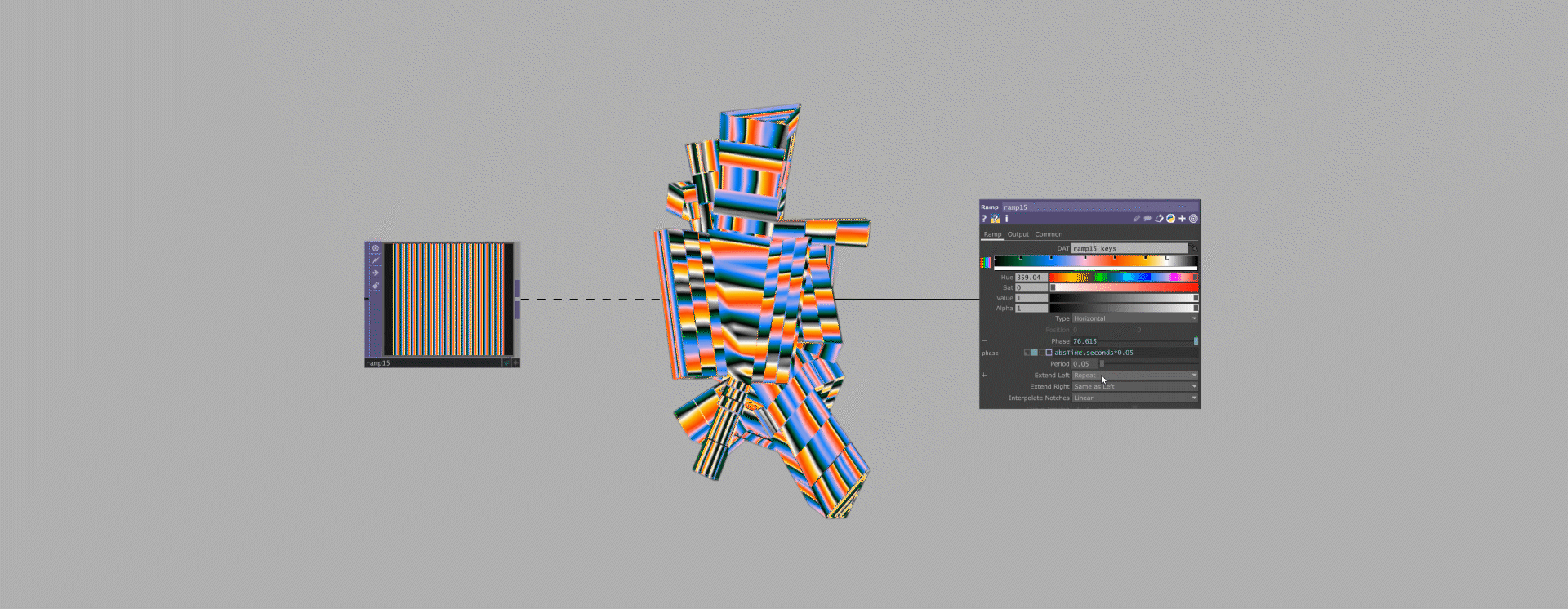Select expression mode cyan square for phase
The image size is (1568, 609).
click(x=1035, y=353)
